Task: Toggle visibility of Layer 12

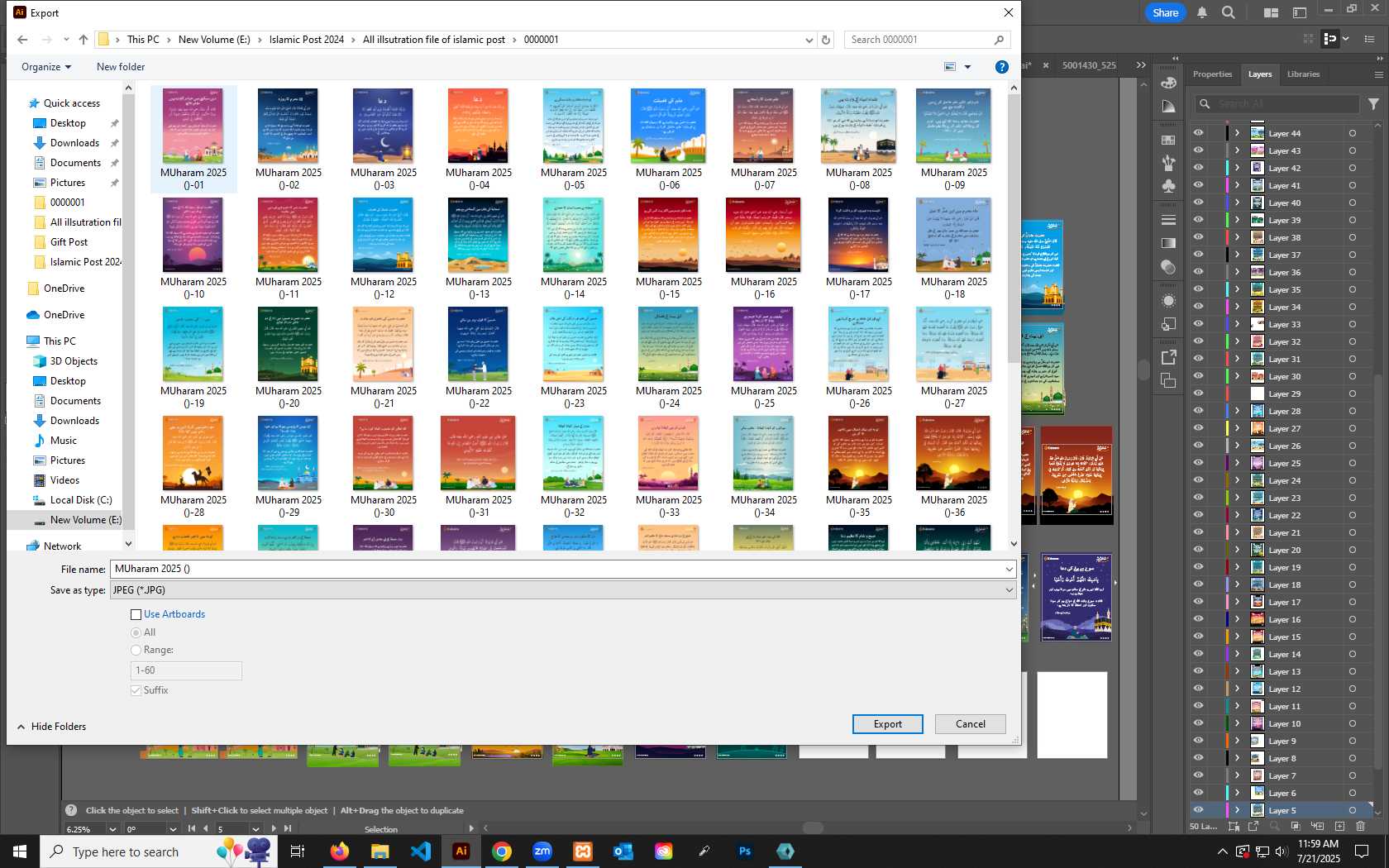Action: point(1198,689)
